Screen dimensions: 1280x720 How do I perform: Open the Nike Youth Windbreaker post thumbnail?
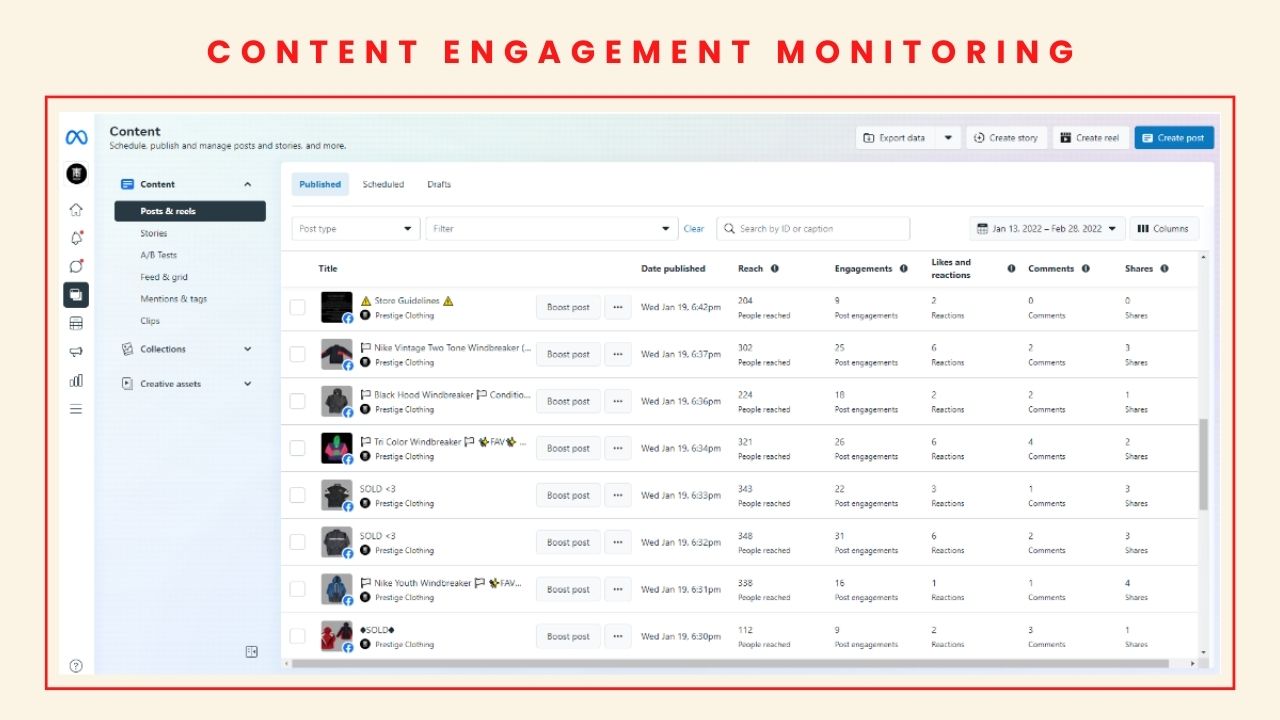(337, 589)
